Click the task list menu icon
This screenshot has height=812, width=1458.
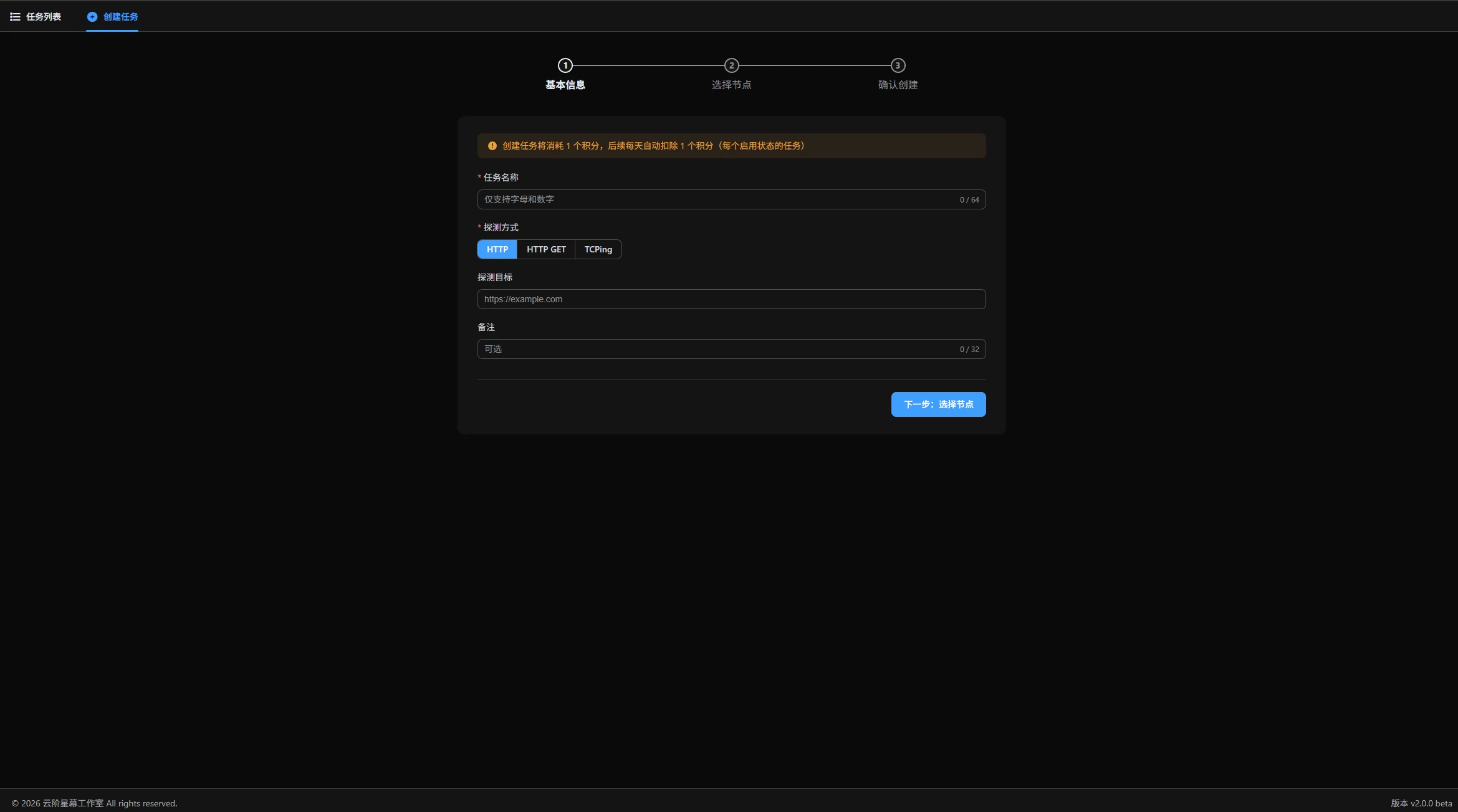point(15,17)
